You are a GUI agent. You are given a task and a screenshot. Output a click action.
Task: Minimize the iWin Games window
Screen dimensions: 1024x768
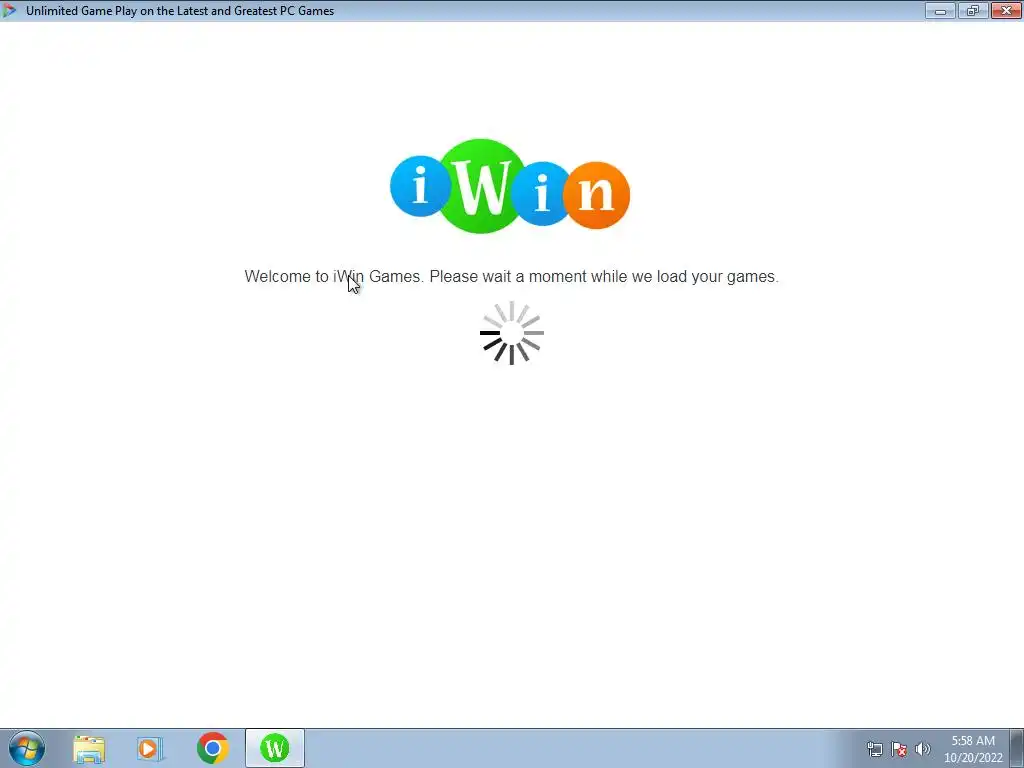(940, 10)
